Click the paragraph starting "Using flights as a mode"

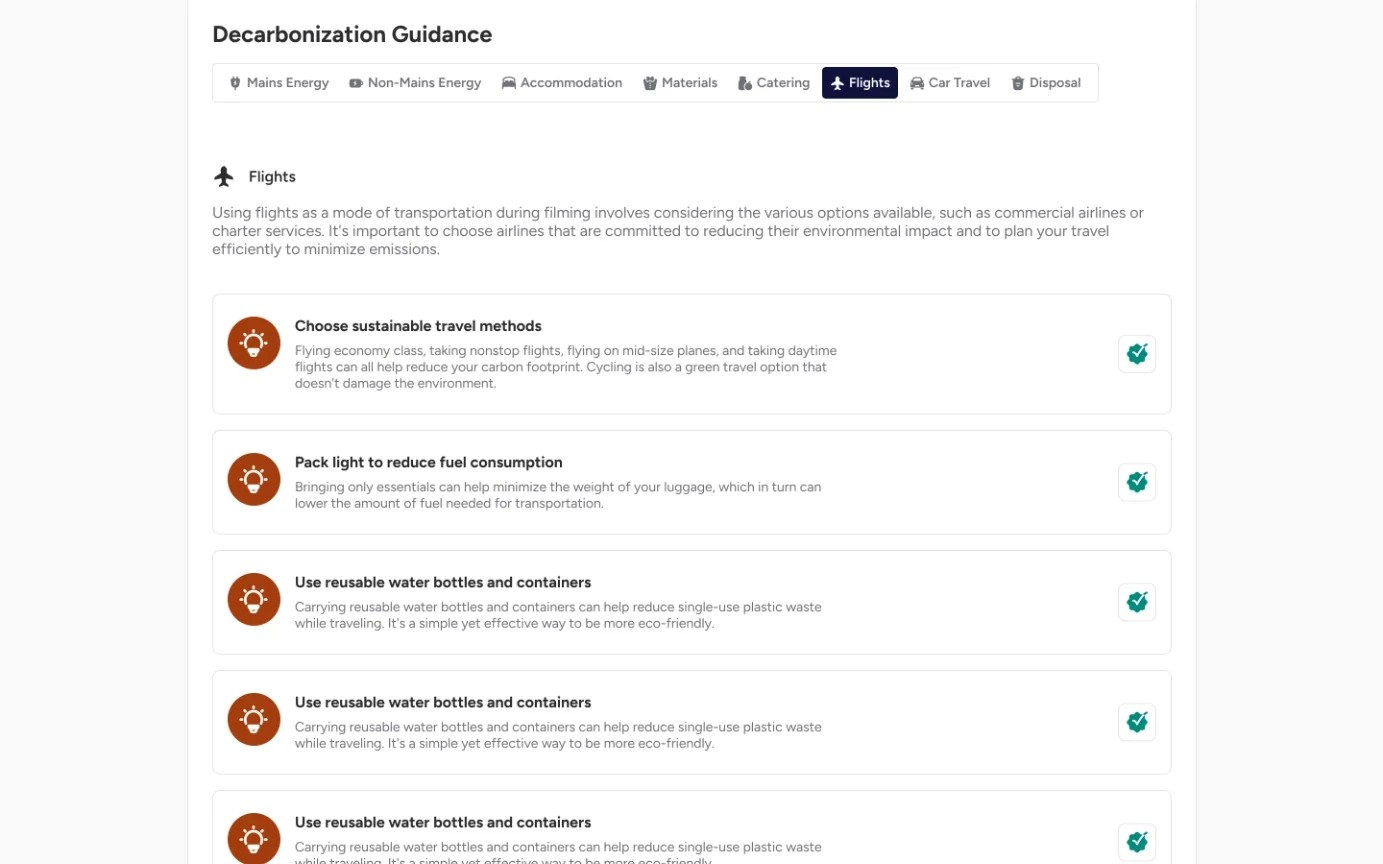tap(678, 231)
